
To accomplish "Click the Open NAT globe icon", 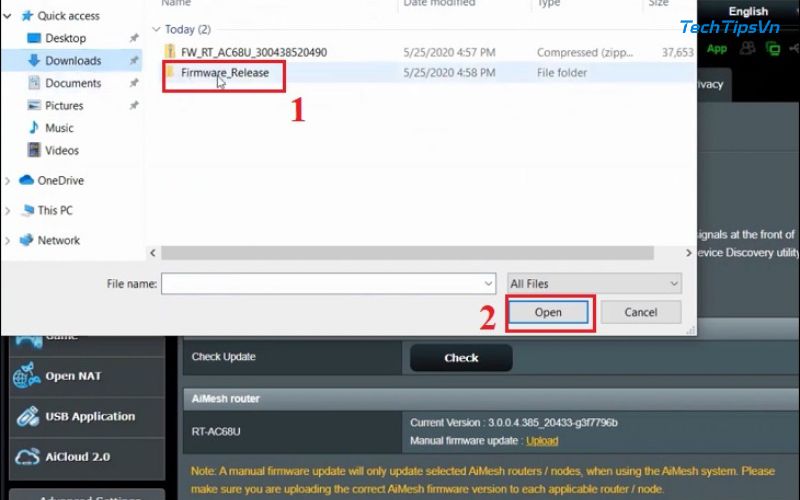I will tap(25, 377).
